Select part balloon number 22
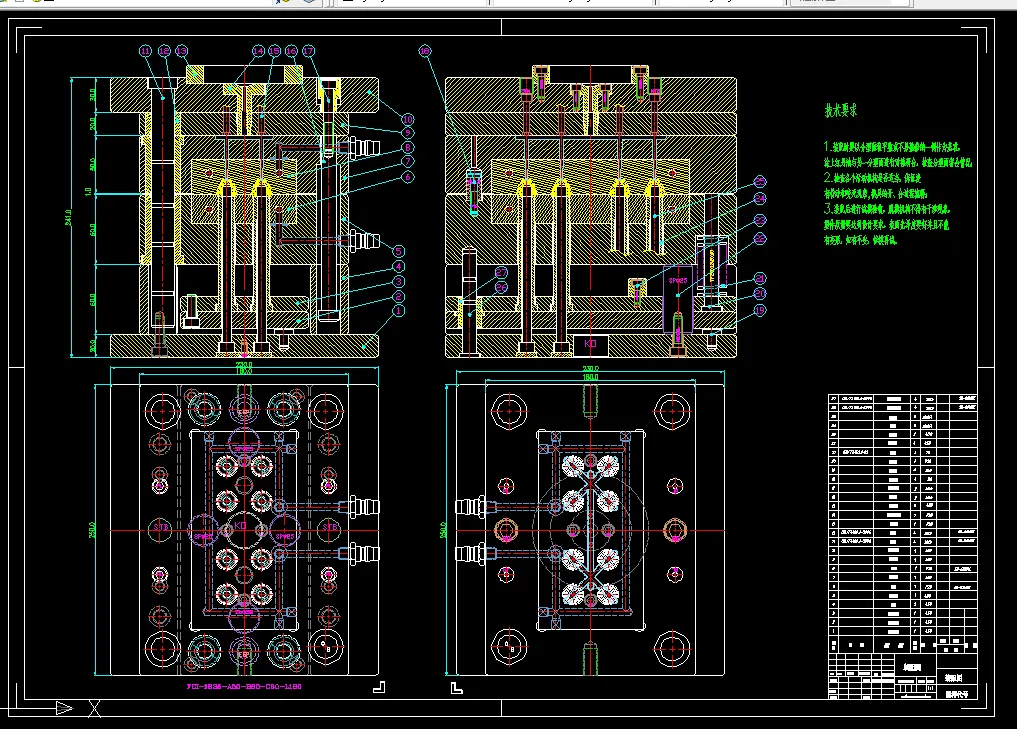Image resolution: width=1017 pixels, height=729 pixels. (760, 239)
